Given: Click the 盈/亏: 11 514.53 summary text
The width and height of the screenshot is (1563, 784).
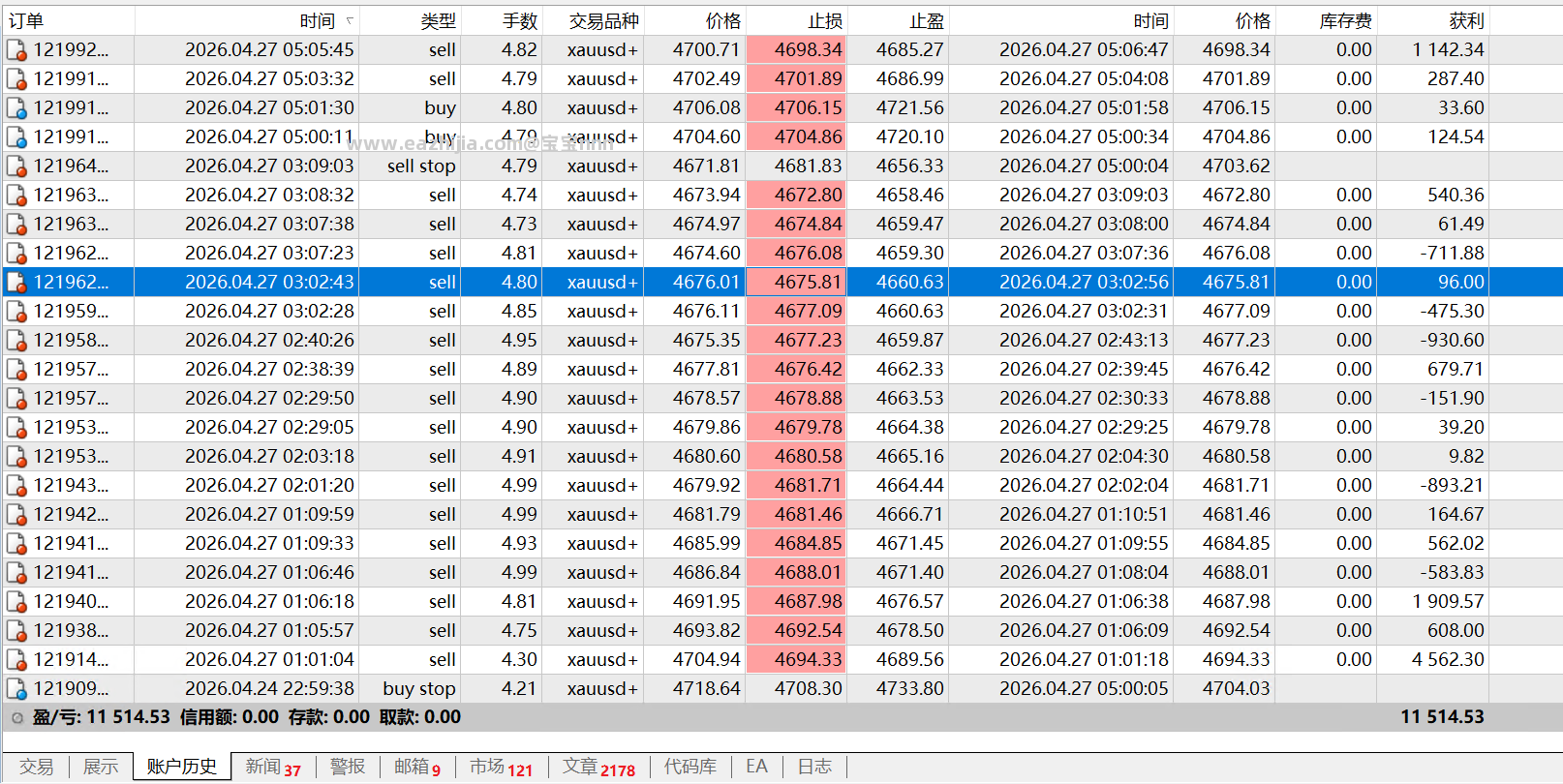Looking at the screenshot, I should [102, 718].
